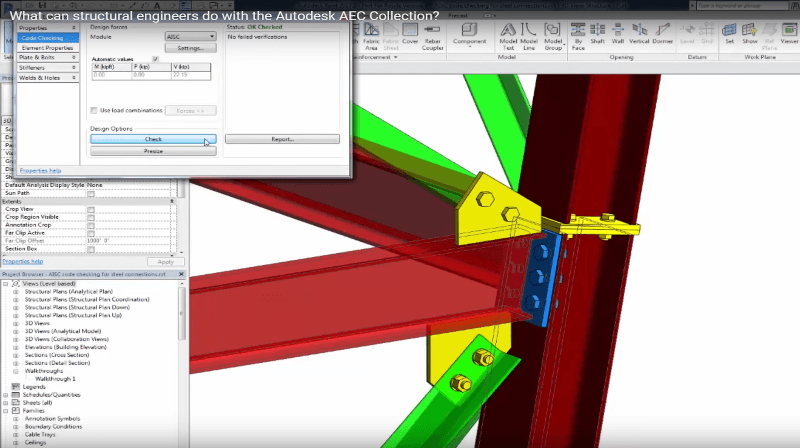Enable the Use load combinations checkbox

click(93, 110)
